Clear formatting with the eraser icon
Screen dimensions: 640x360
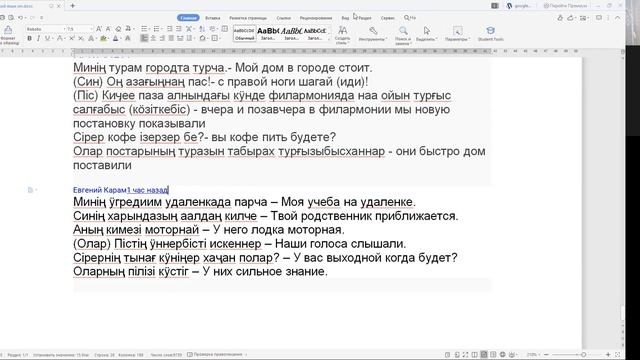click(118, 29)
